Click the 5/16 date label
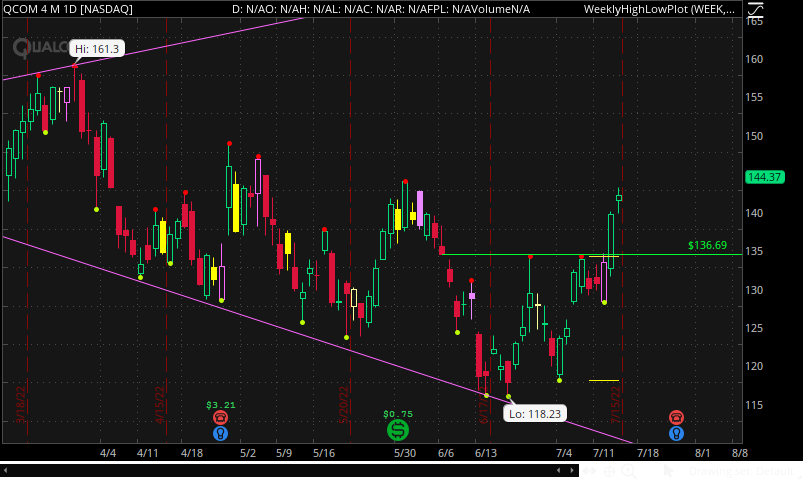The width and height of the screenshot is (803, 481). [x=324, y=453]
